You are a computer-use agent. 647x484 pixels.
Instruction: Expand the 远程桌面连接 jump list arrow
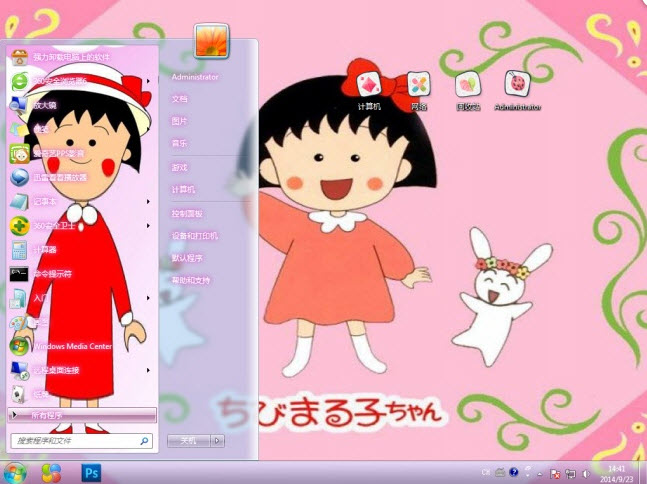pos(148,370)
